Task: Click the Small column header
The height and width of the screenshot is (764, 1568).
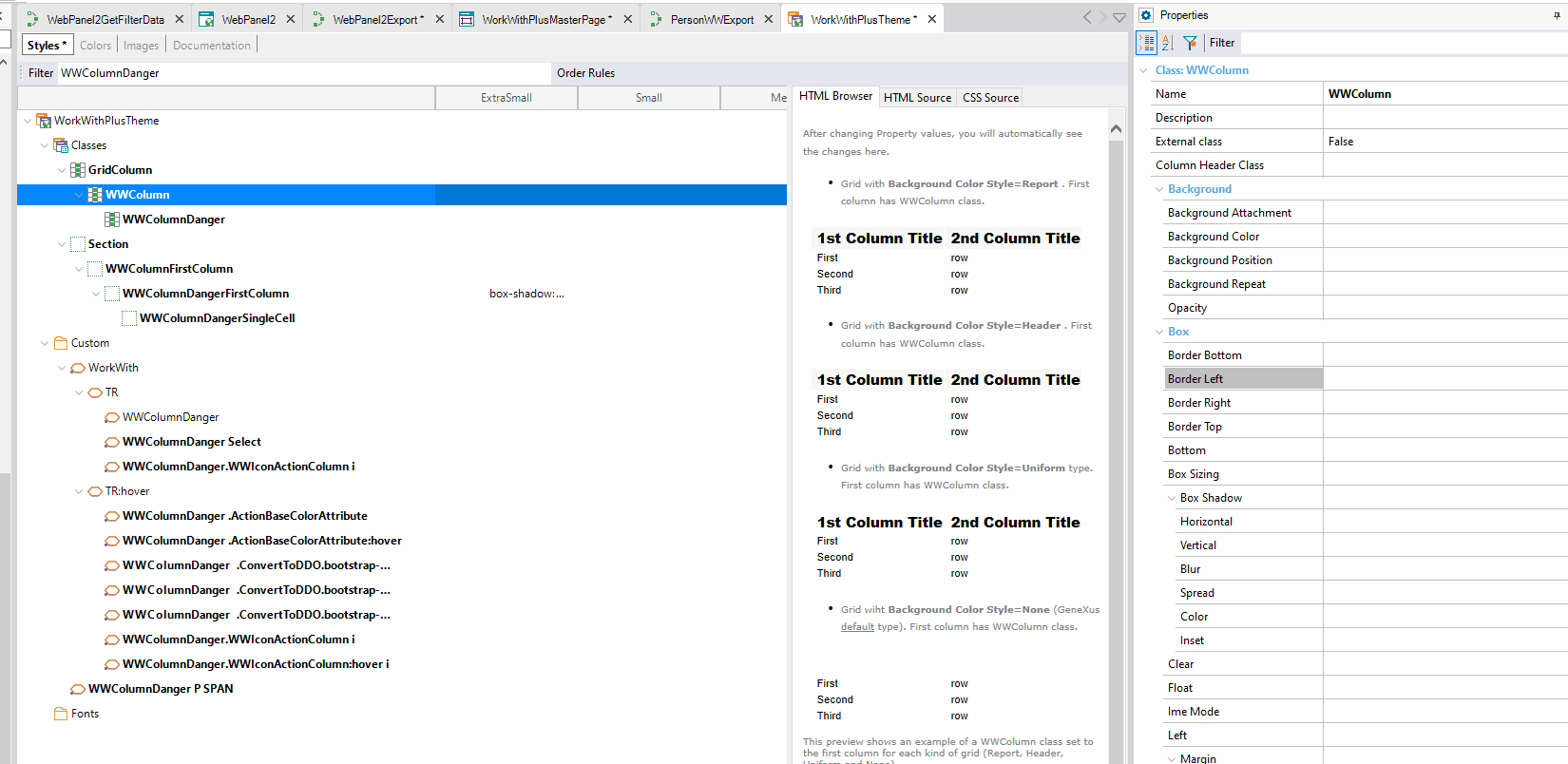Action: point(649,98)
